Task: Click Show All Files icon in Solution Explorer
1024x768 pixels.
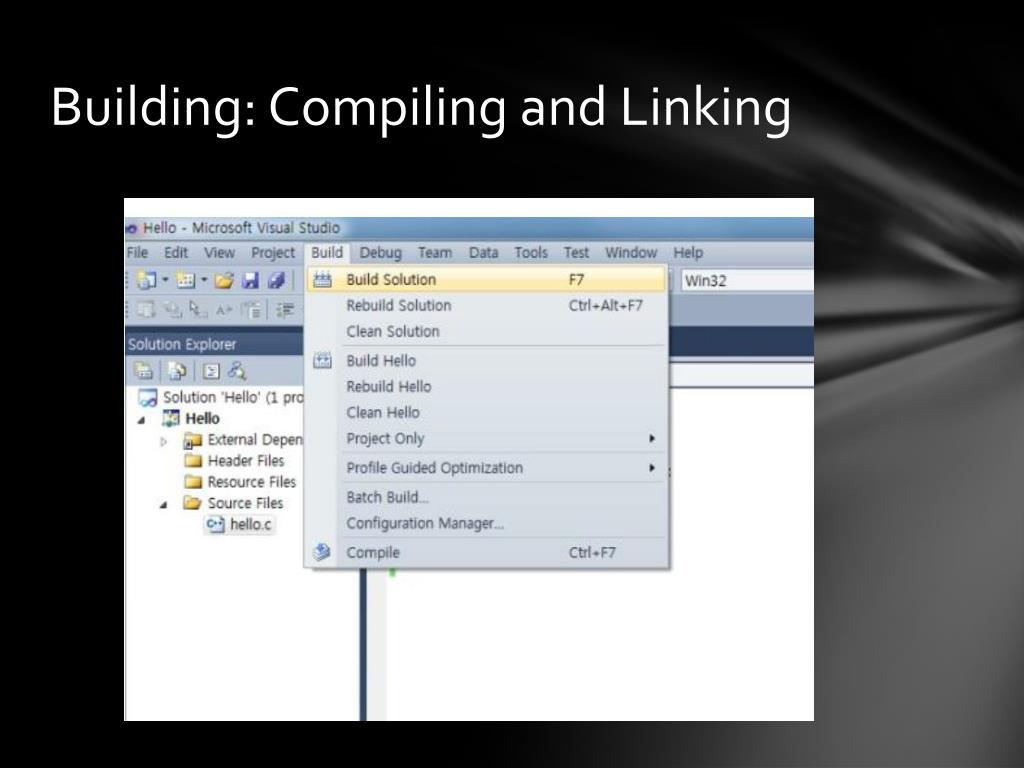Action: [x=176, y=371]
